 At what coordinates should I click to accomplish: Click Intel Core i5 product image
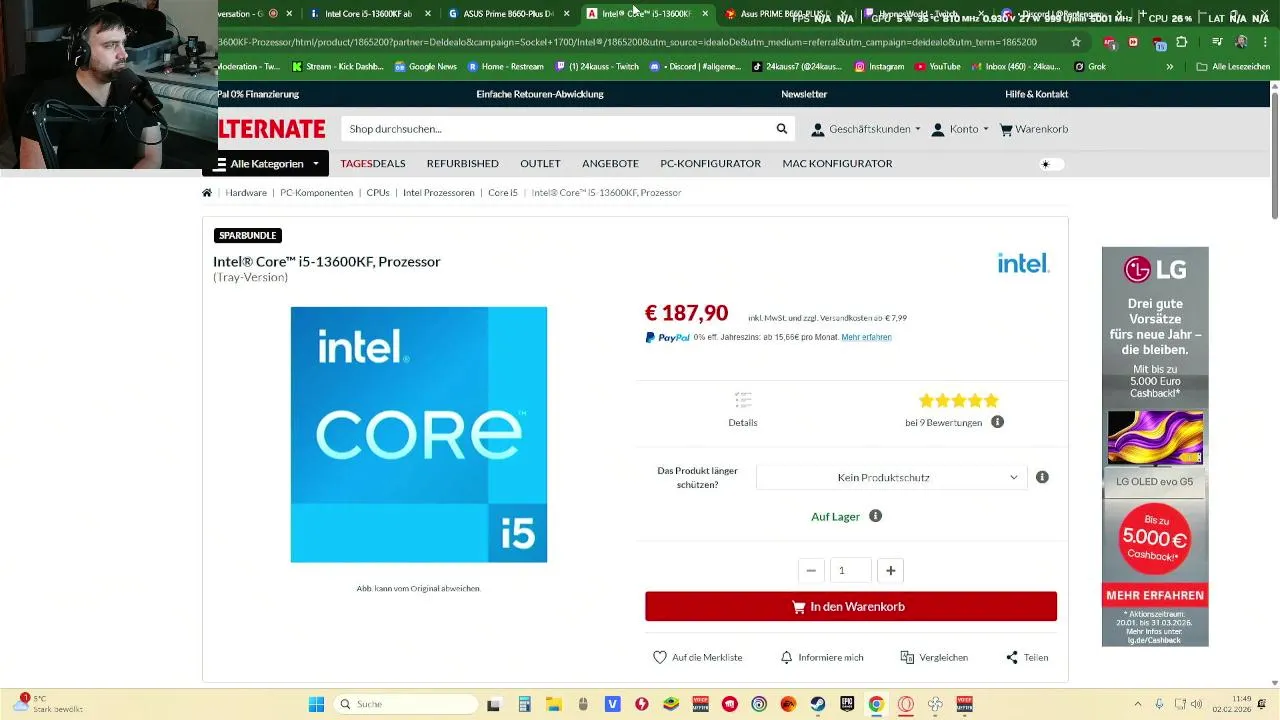[x=419, y=434]
